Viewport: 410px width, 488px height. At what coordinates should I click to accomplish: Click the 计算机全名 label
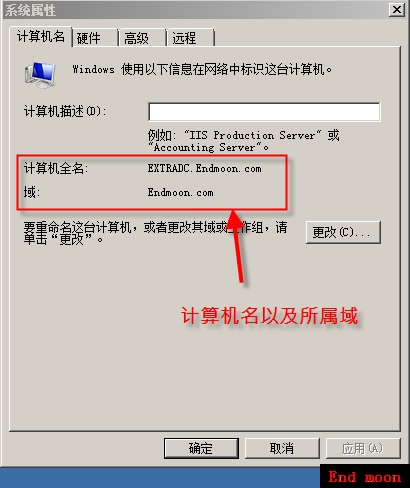56,168
